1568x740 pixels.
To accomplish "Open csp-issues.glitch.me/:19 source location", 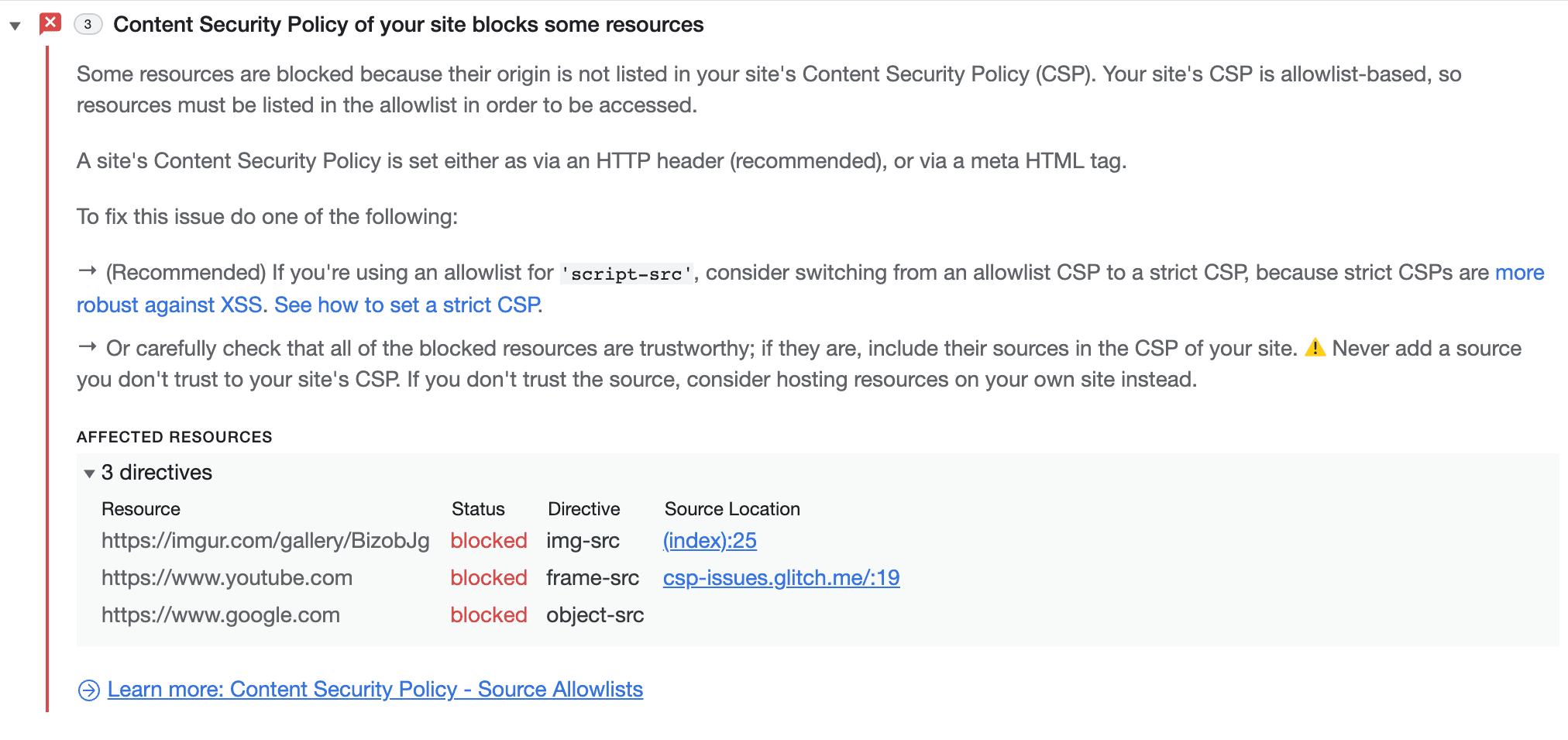I will coord(781,577).
